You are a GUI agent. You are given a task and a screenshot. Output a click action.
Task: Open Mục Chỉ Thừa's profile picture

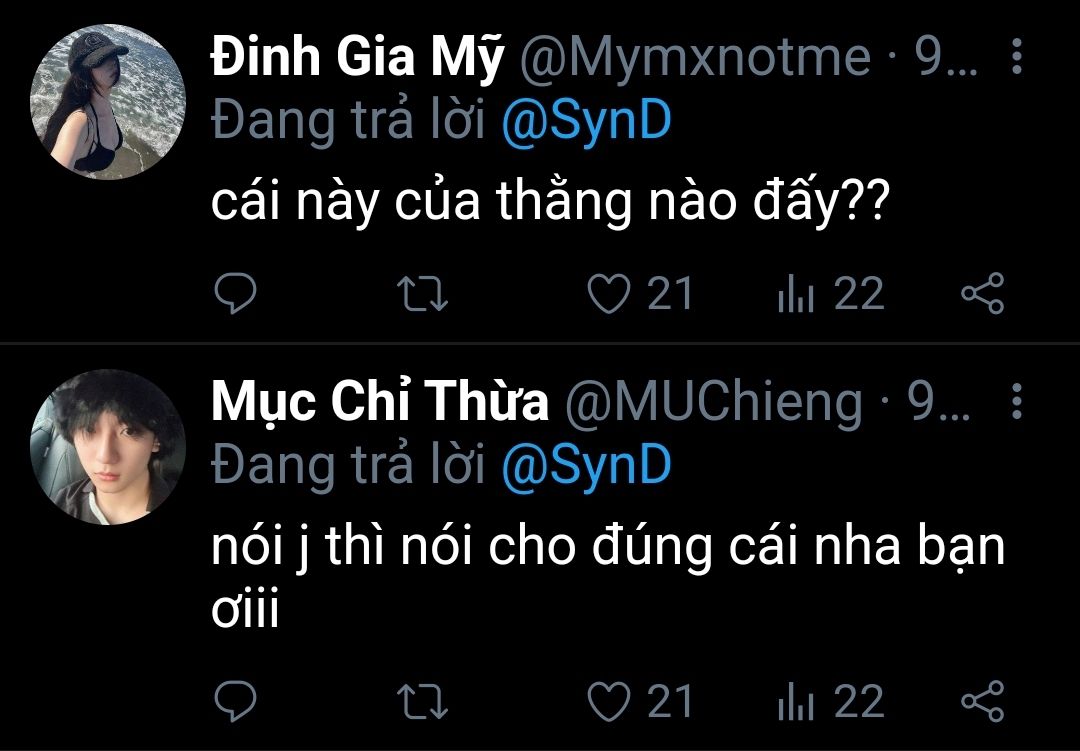click(109, 446)
